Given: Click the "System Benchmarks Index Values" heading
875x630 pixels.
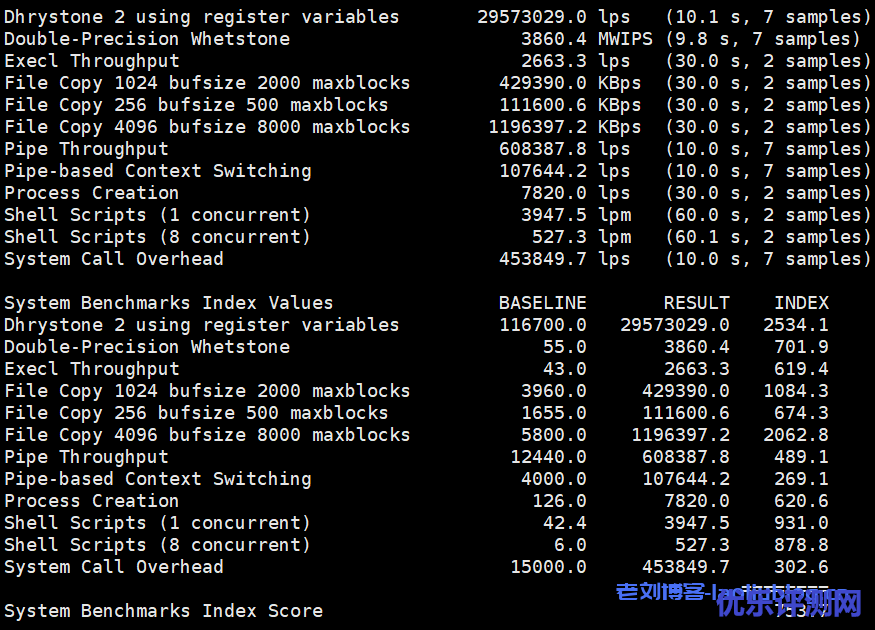Looking at the screenshot, I should (168, 303).
